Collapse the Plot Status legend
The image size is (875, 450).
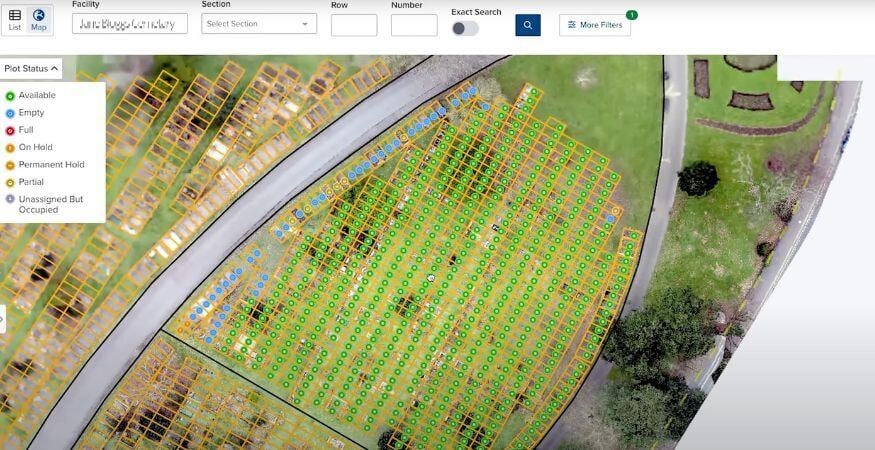tap(31, 69)
